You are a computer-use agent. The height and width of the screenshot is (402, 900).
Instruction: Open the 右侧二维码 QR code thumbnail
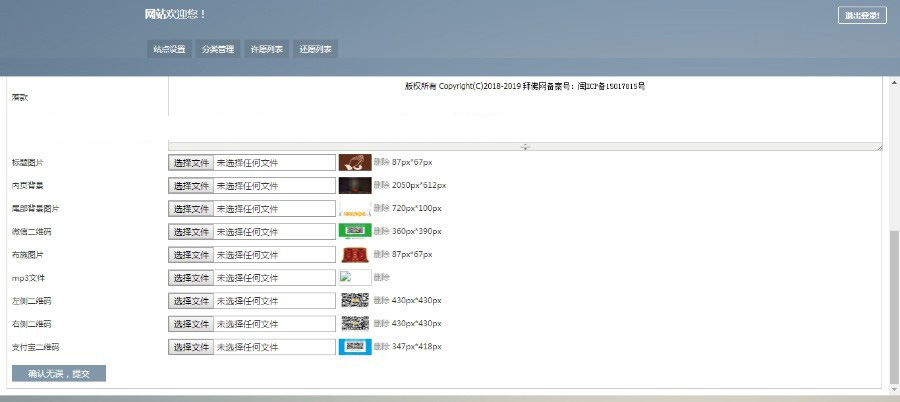[x=354, y=323]
